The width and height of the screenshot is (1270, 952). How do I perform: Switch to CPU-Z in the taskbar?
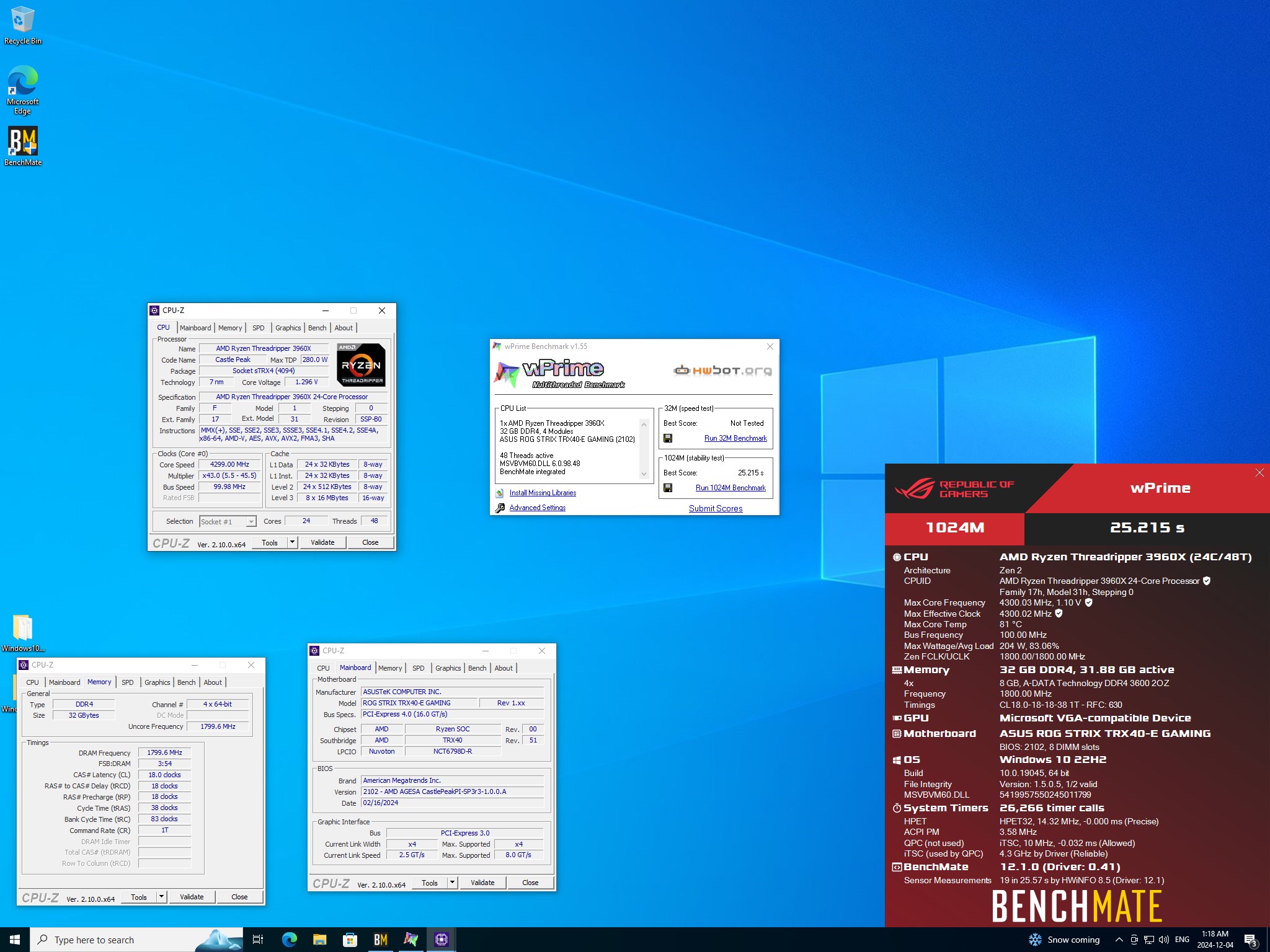click(442, 940)
